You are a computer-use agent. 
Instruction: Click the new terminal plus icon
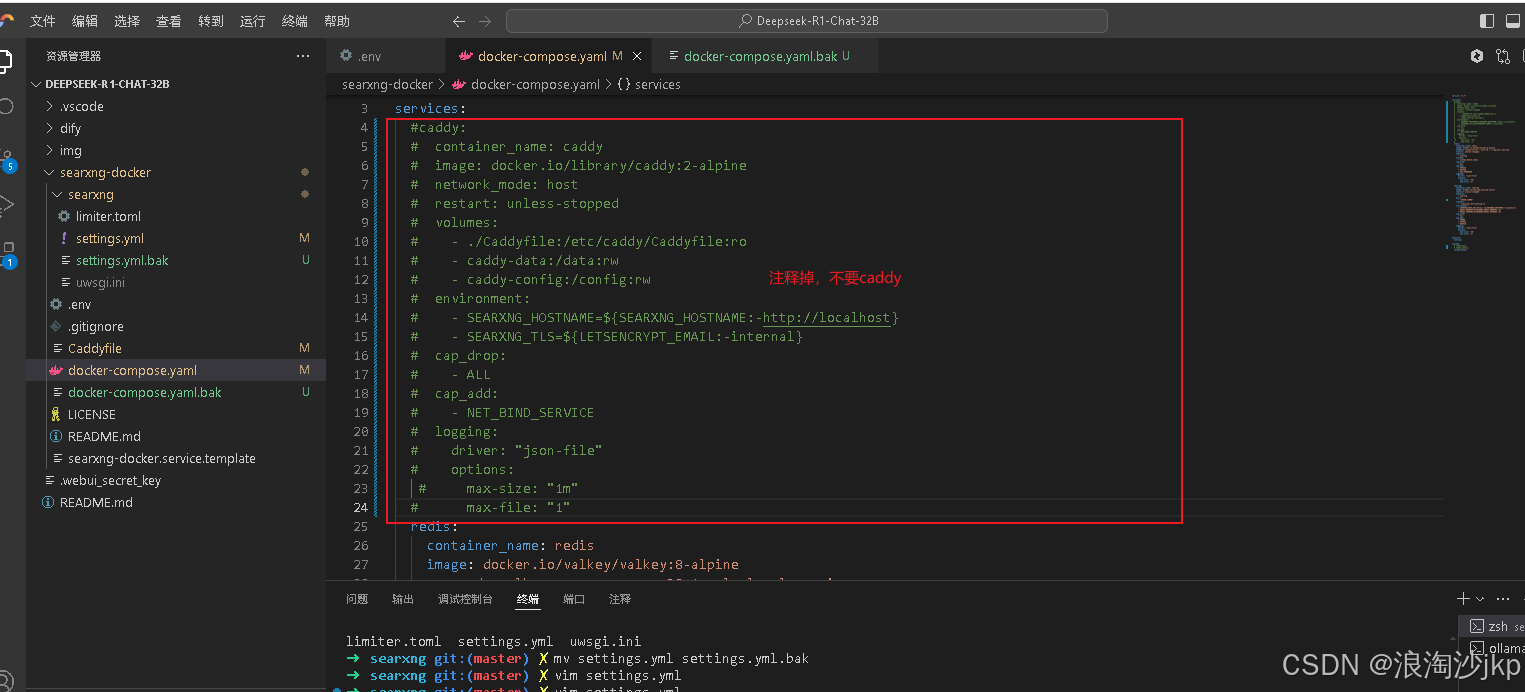pyautogui.click(x=1464, y=599)
